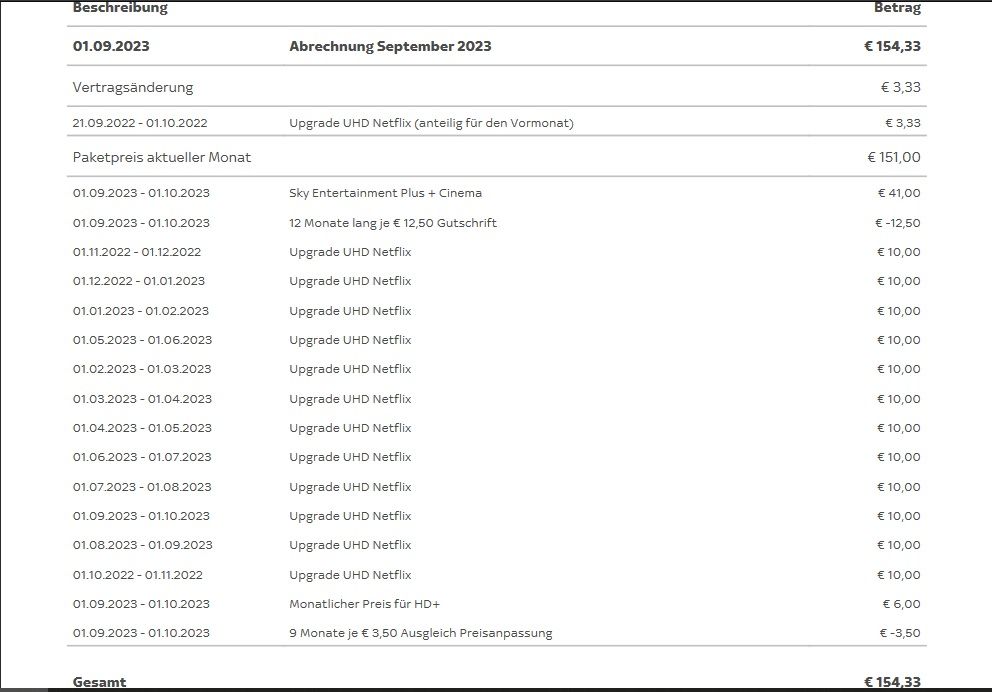992x692 pixels.
Task: Click the date range 01.11.2022 - 01.12.2022
Action: [137, 252]
